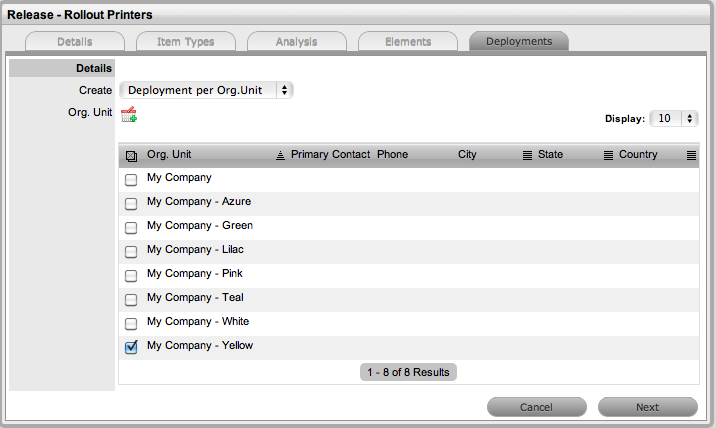Open the Create deployment type dropdown
716x428 pixels.
coord(206,90)
